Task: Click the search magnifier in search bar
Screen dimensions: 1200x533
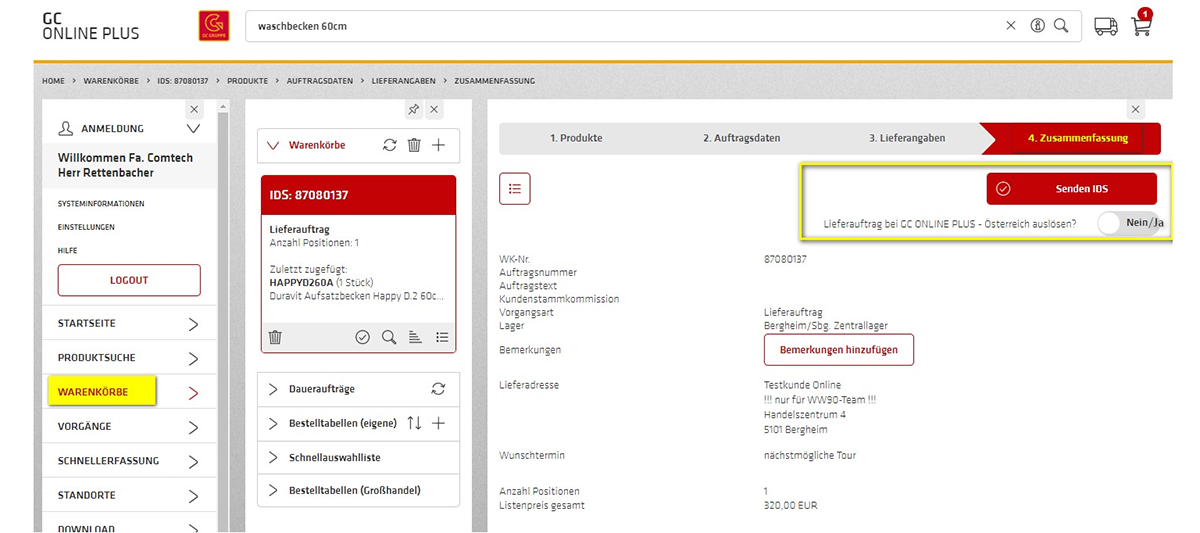Action: tap(1061, 26)
